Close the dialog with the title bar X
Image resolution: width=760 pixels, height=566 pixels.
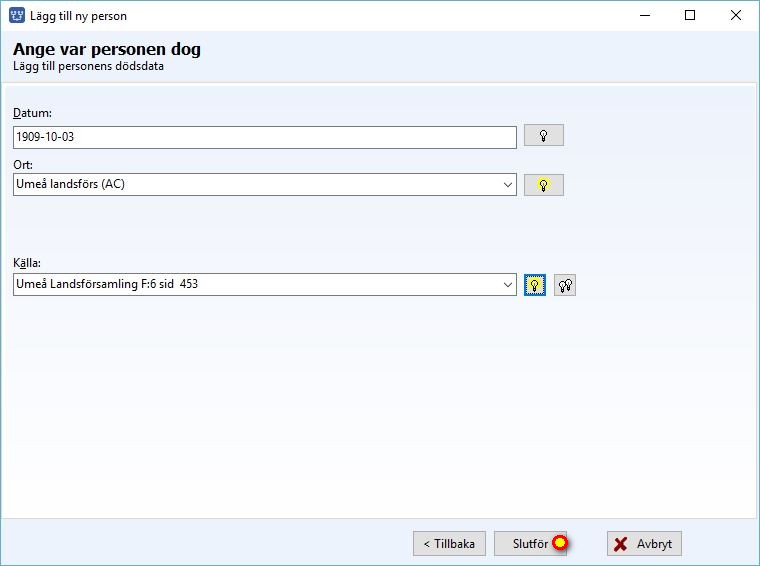[x=735, y=16]
